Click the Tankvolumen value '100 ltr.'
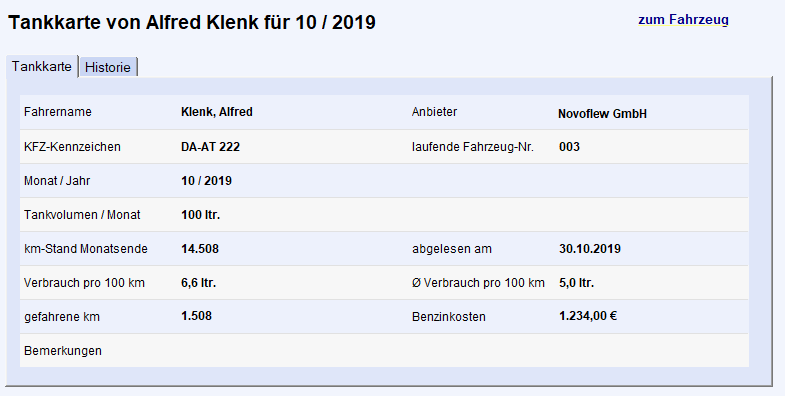This screenshot has width=785, height=396. click(x=200, y=215)
